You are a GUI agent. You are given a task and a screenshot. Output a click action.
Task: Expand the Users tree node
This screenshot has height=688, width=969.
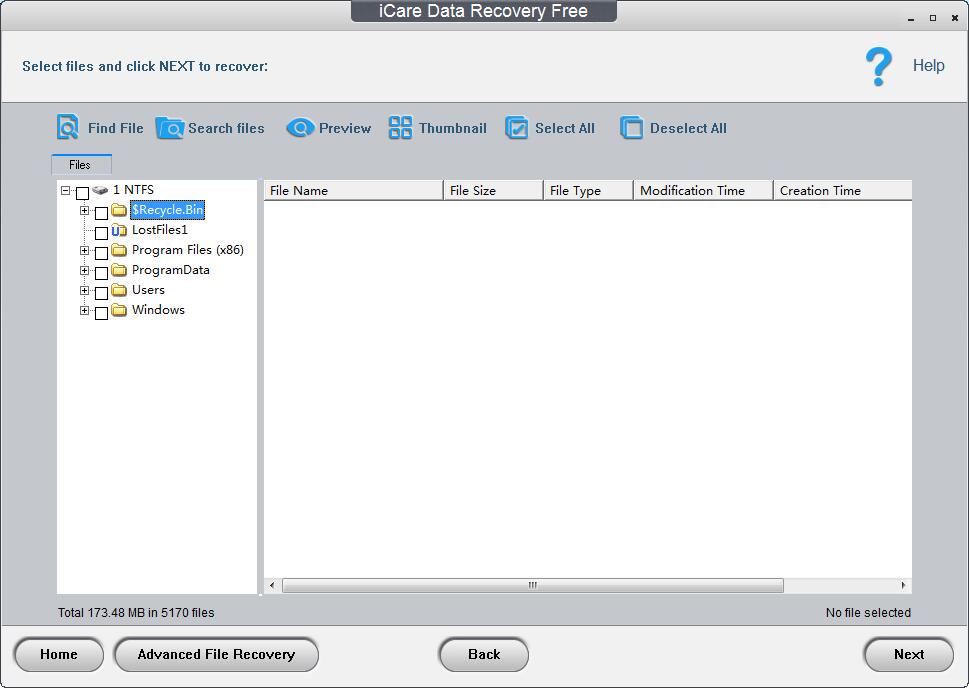click(85, 290)
